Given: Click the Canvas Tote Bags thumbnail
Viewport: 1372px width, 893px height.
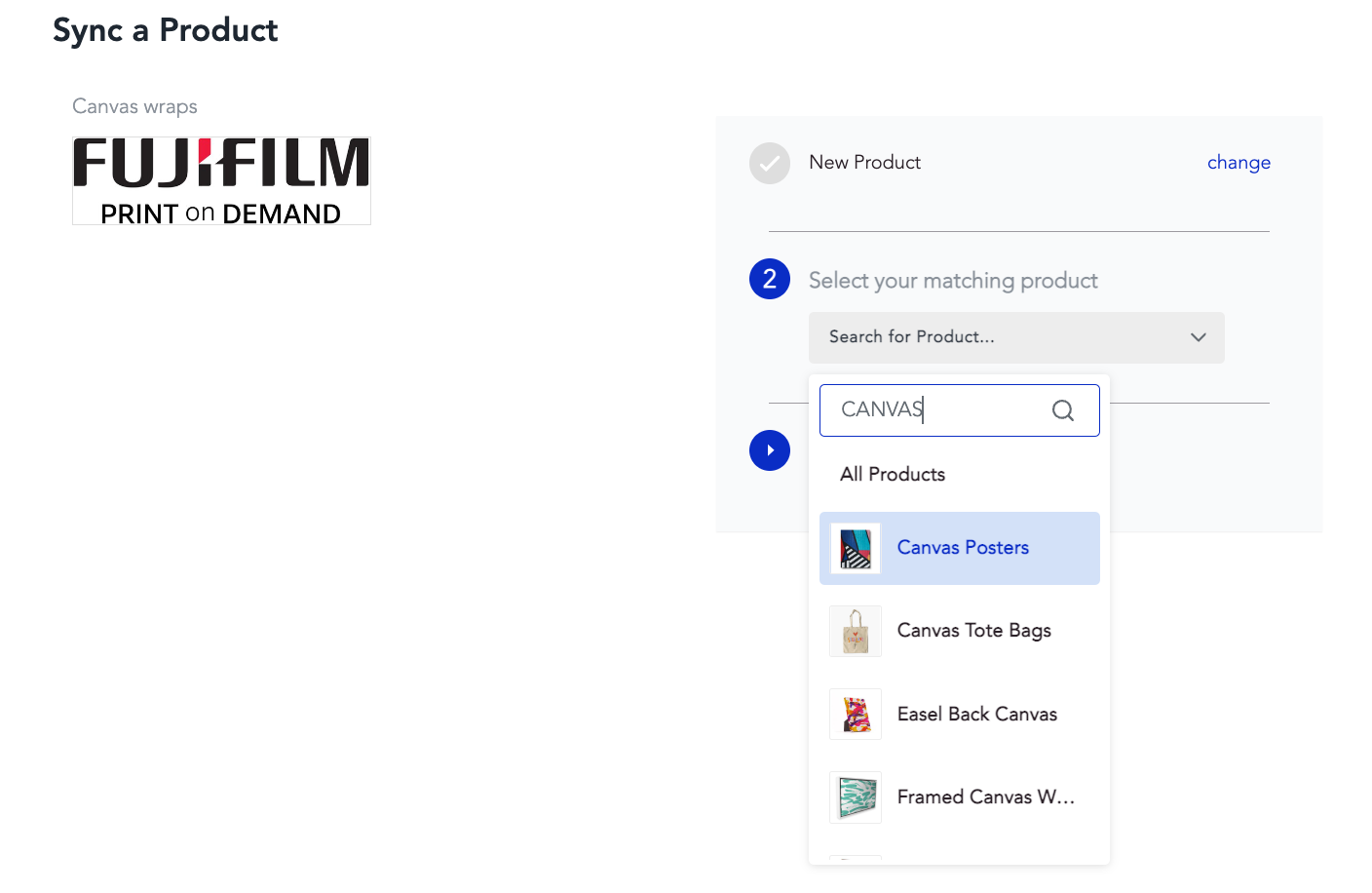Looking at the screenshot, I should tap(856, 631).
